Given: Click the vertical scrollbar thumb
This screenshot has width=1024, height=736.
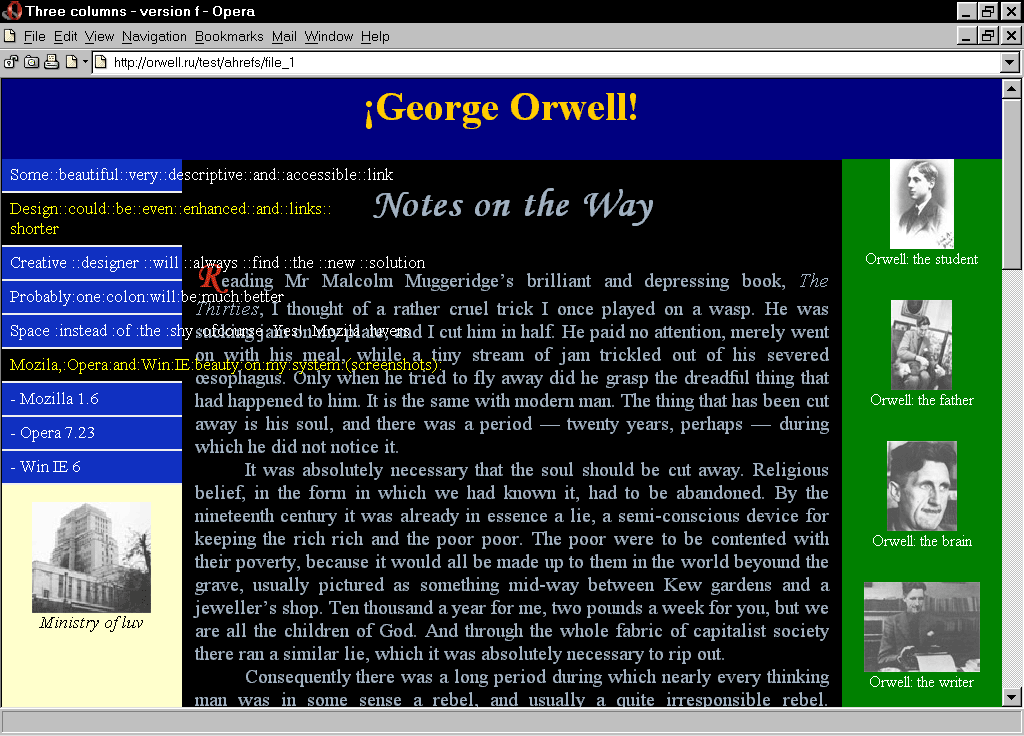Looking at the screenshot, I should click(x=1011, y=184).
